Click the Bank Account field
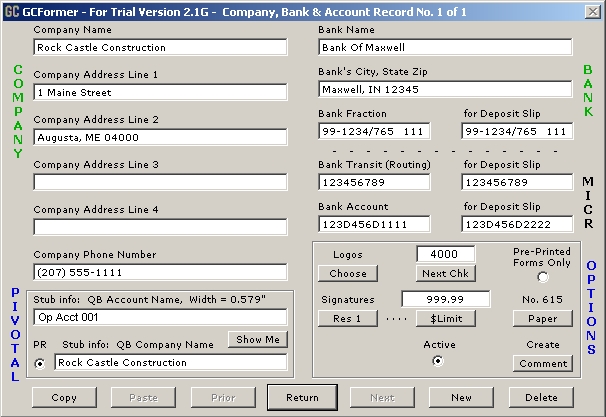 pyautogui.click(x=374, y=224)
